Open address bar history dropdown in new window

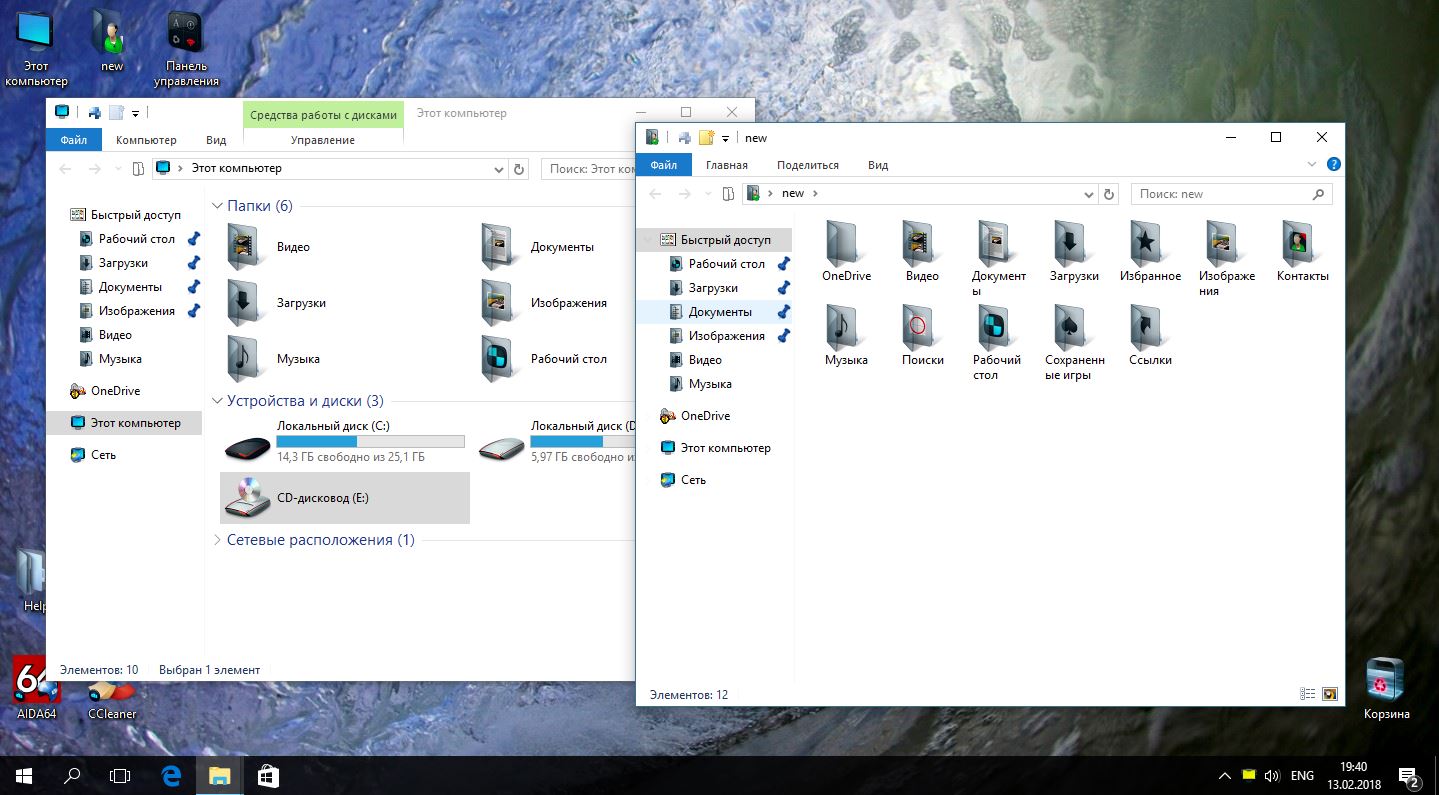point(1089,194)
